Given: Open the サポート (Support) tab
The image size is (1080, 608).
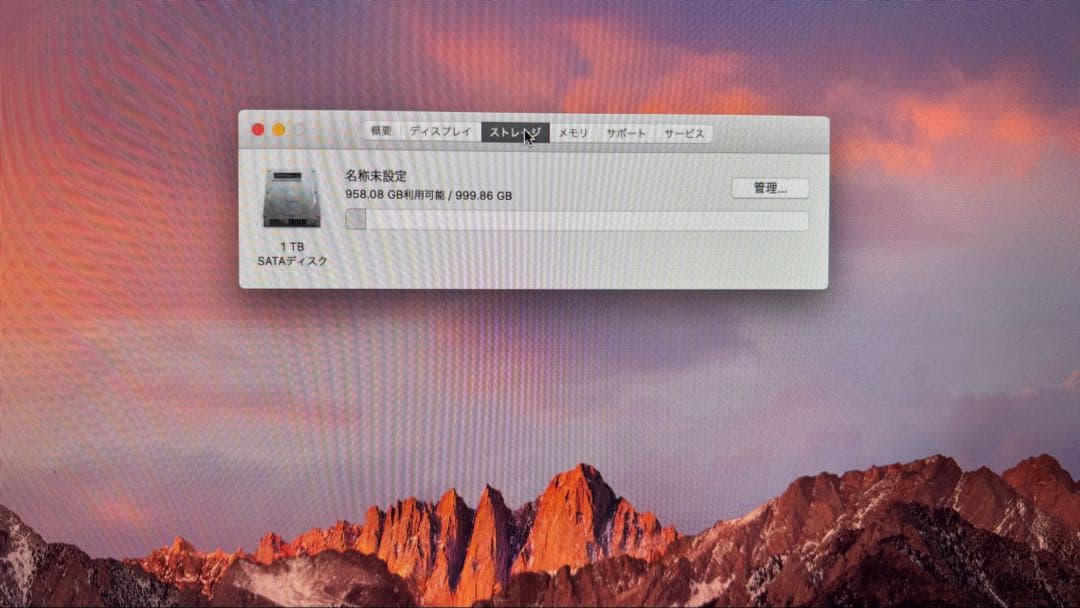Looking at the screenshot, I should [x=627, y=131].
